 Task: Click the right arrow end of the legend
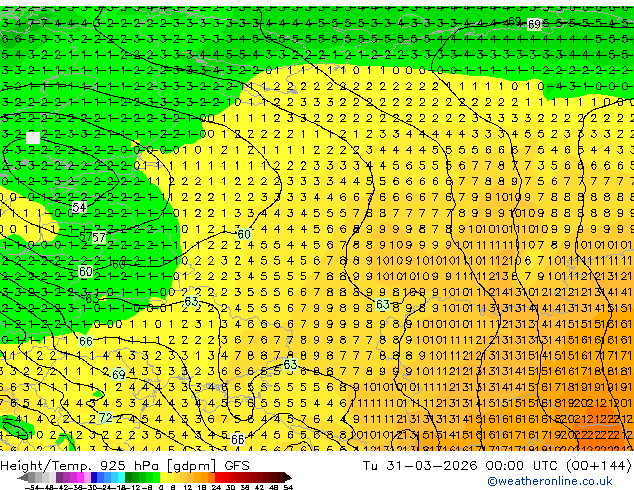click(x=288, y=477)
